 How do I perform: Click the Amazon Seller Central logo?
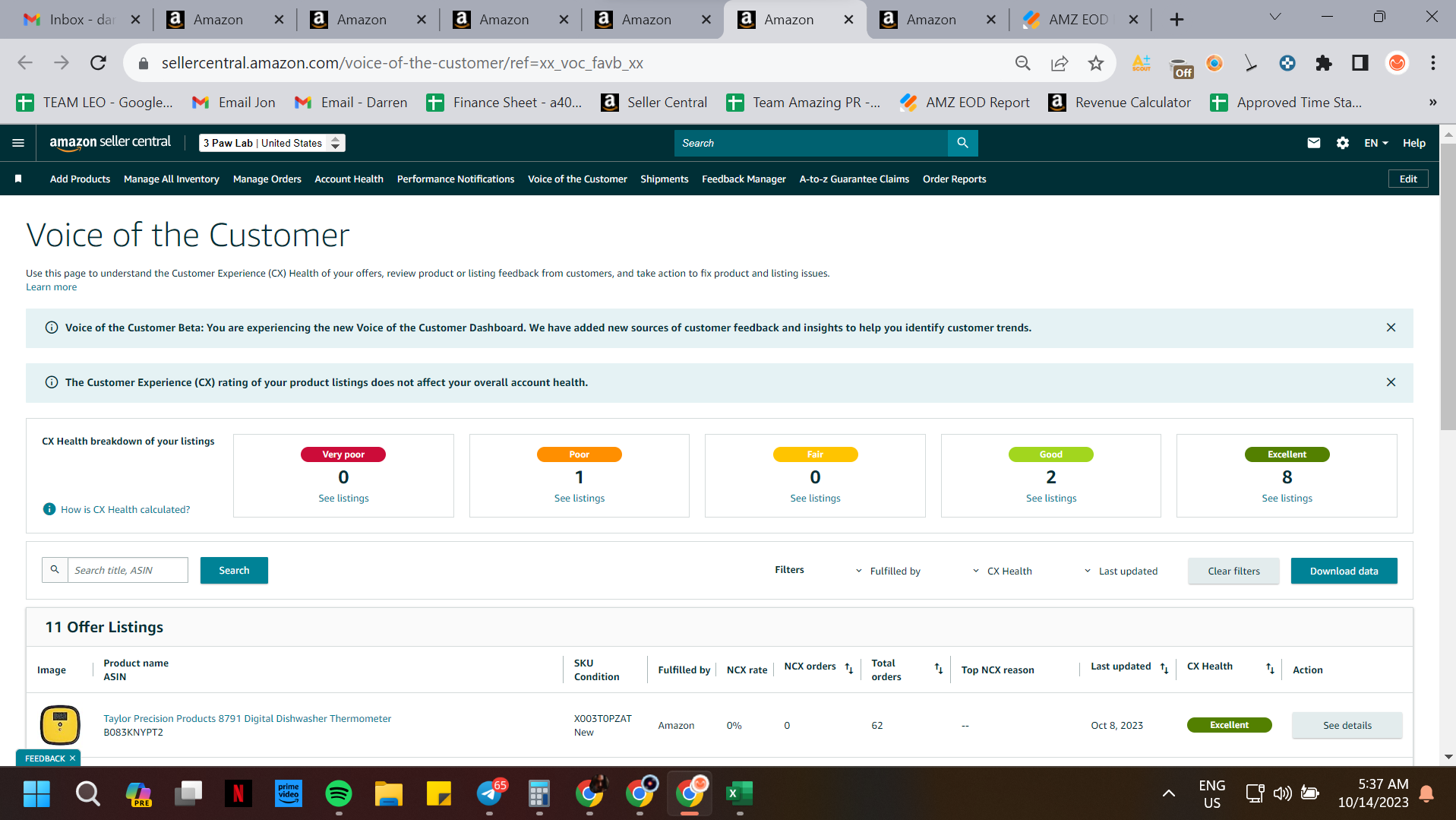(110, 143)
